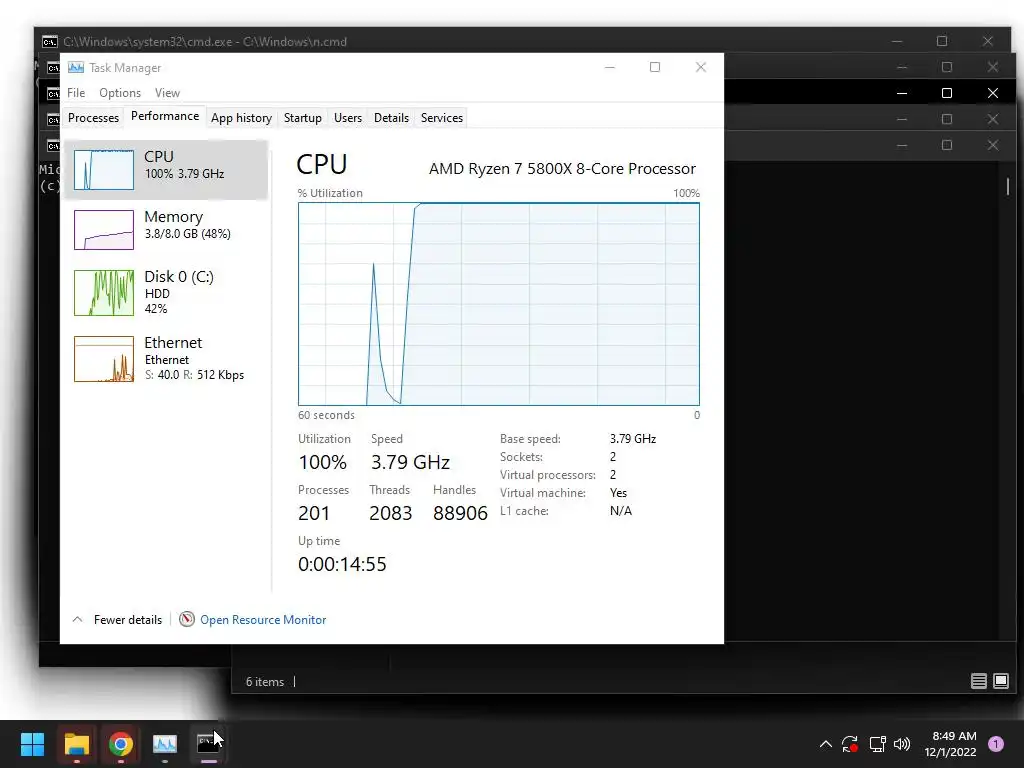Image resolution: width=1024 pixels, height=768 pixels.
Task: Minimize the Task Manager window
Action: [x=610, y=67]
